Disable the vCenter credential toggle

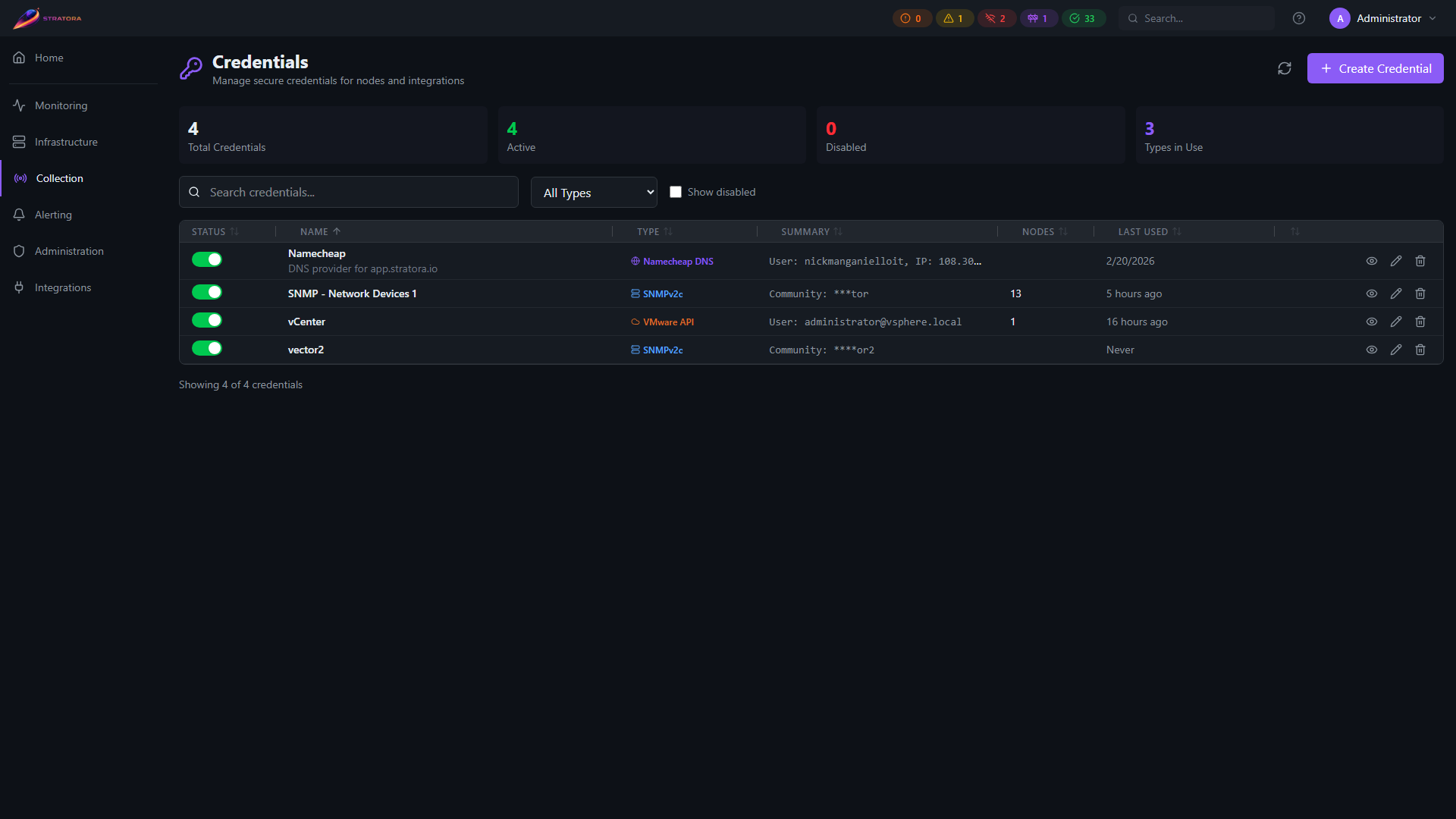click(x=207, y=320)
